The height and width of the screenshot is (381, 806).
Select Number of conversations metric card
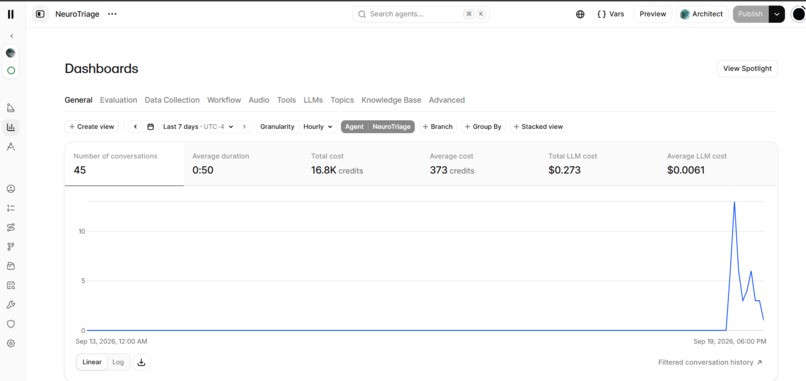(124, 164)
